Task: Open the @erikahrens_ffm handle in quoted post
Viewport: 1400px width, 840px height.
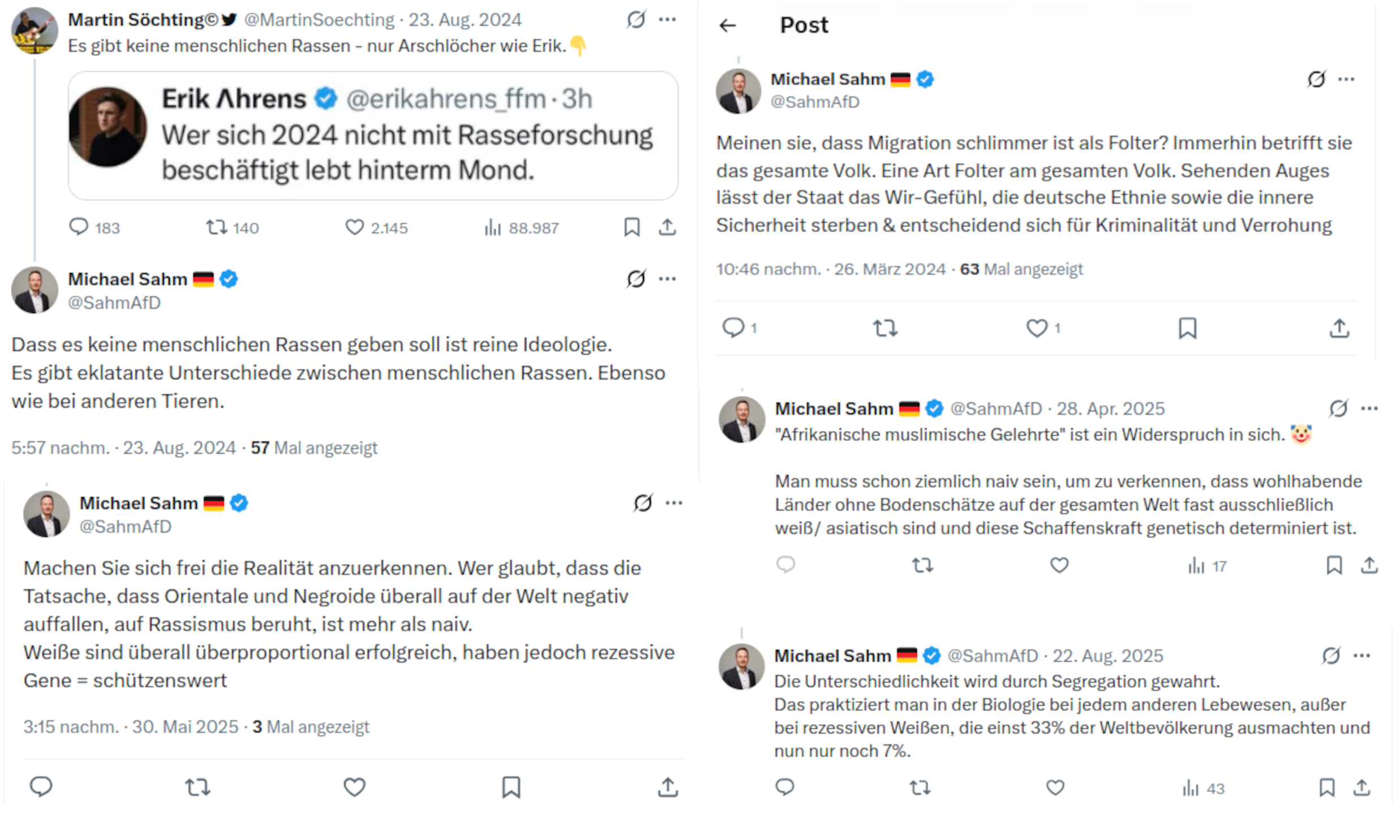Action: (446, 99)
